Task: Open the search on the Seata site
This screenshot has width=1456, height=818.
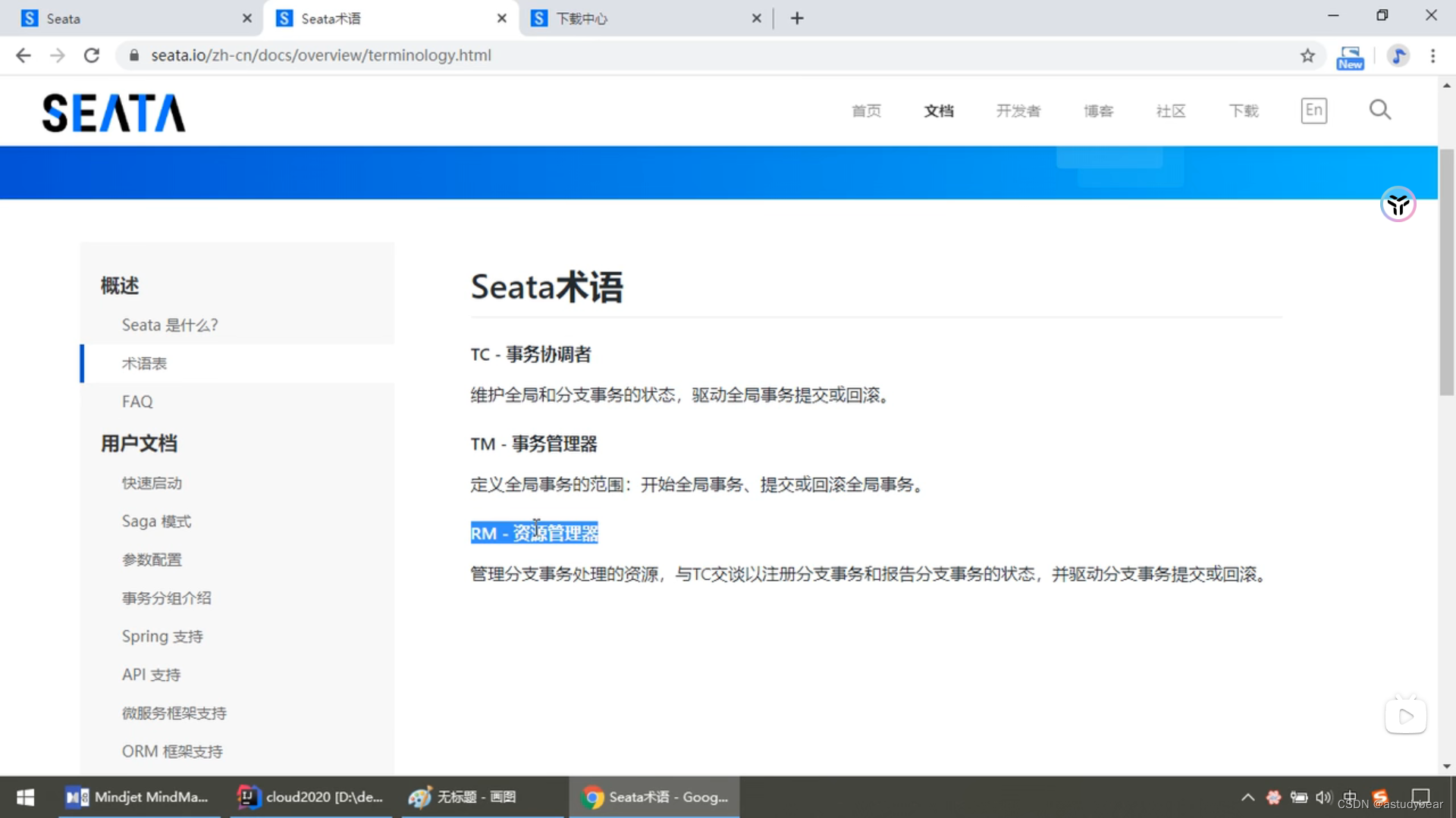Action: [1379, 110]
